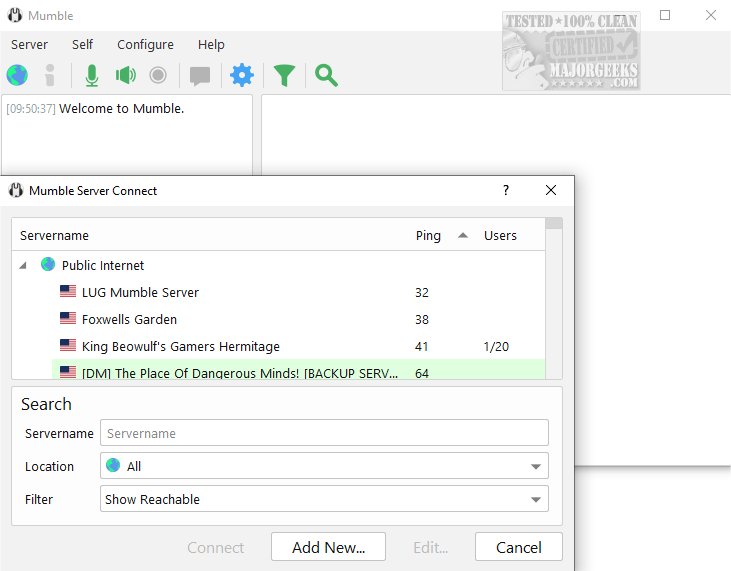Viewport: 731px width, 571px height.
Task: Close the Mumble main window
Action: tap(710, 15)
